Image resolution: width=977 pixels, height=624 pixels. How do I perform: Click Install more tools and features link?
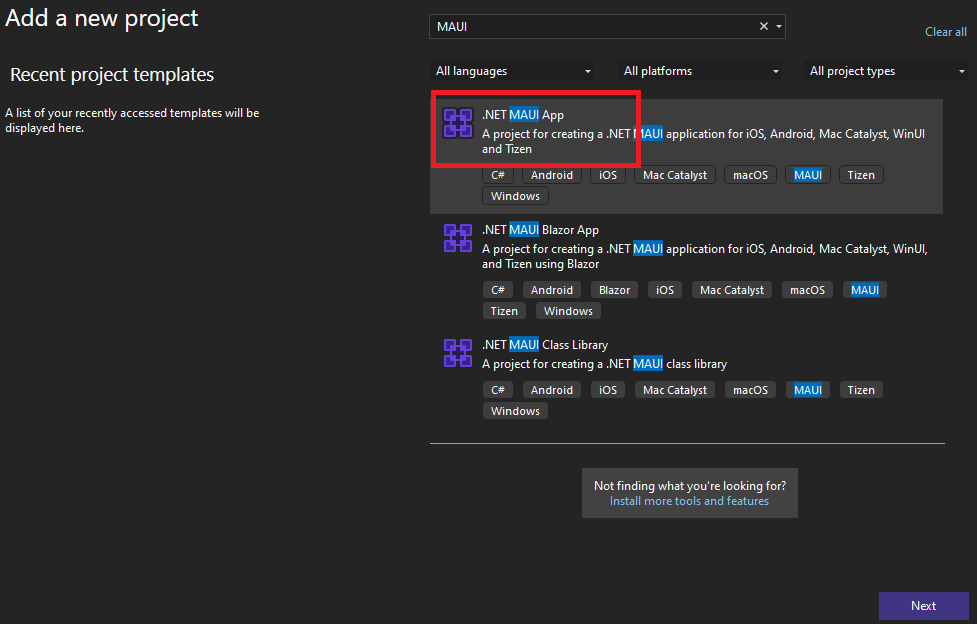pos(689,501)
